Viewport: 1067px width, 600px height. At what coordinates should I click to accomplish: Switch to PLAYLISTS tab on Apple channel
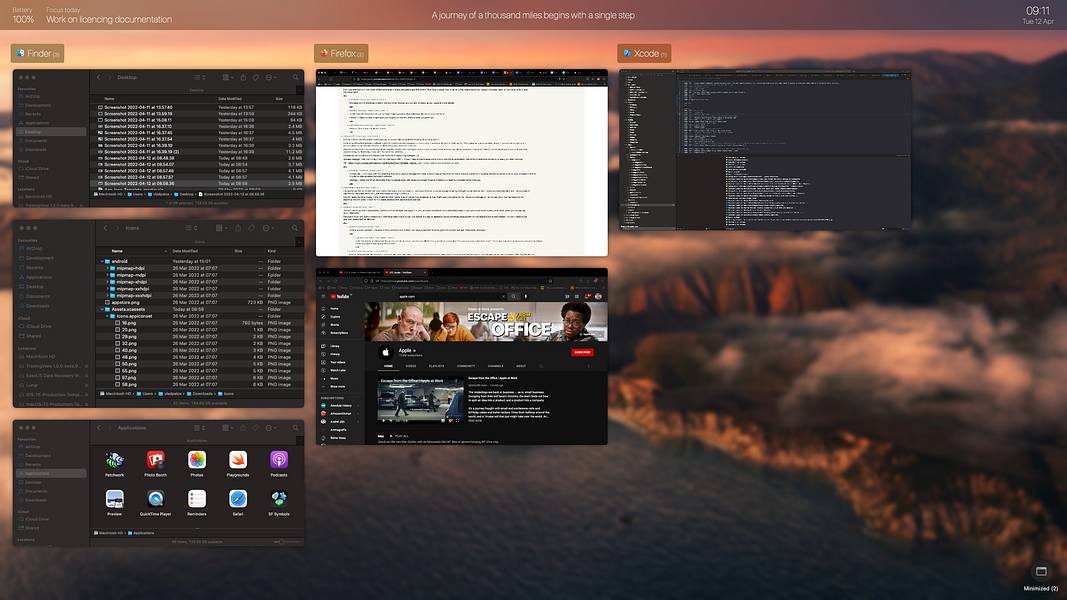point(436,366)
